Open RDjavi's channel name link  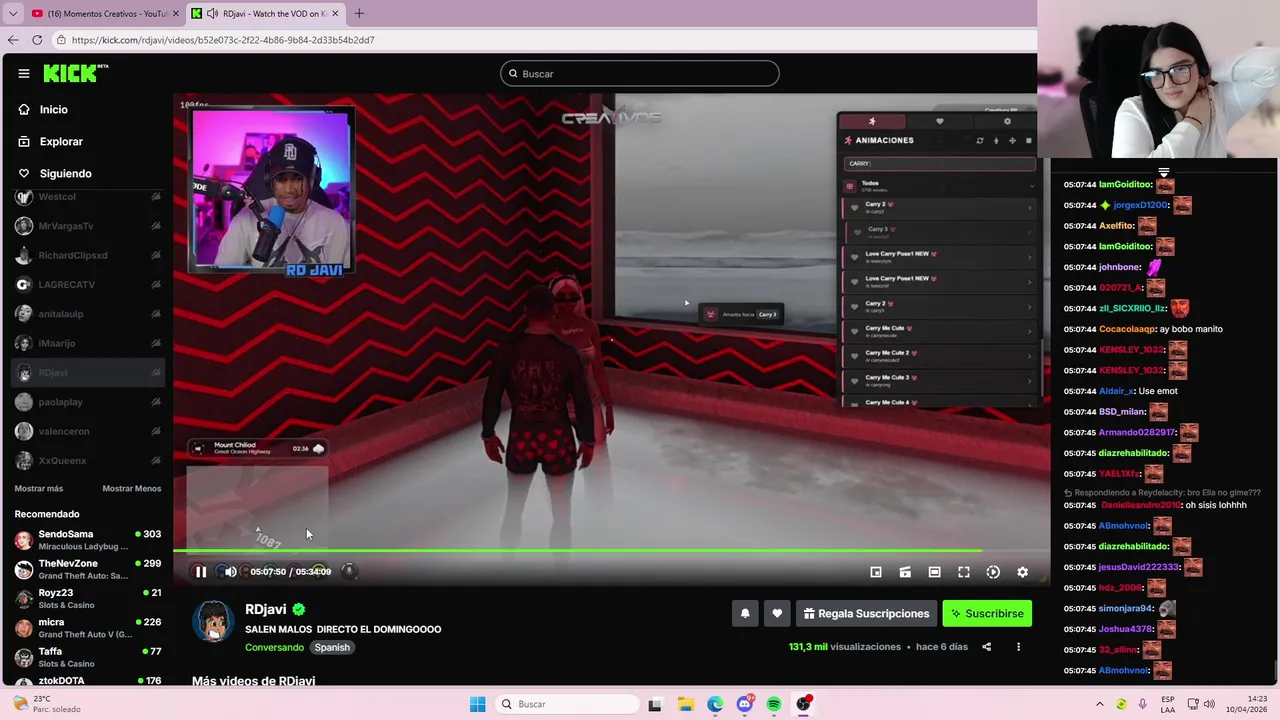click(x=266, y=609)
